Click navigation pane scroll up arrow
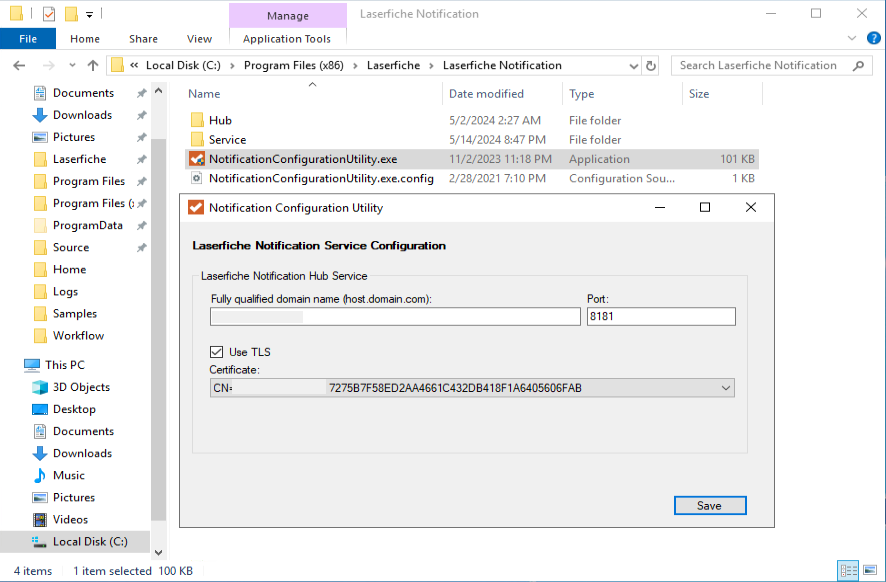Viewport: 886px width, 582px height. tap(159, 90)
